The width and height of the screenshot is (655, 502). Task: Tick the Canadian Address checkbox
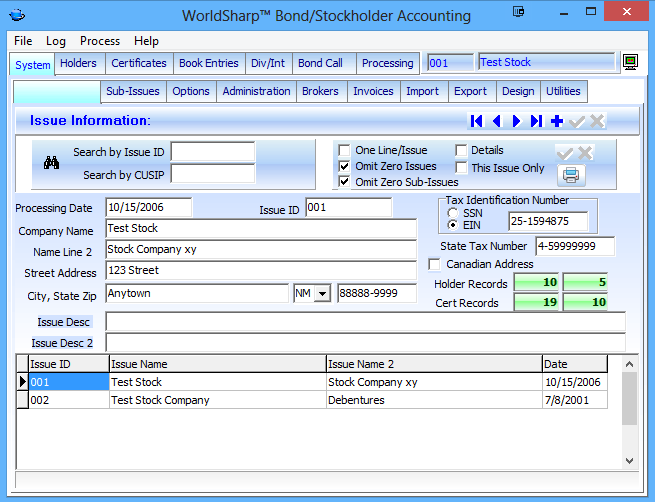(x=434, y=265)
